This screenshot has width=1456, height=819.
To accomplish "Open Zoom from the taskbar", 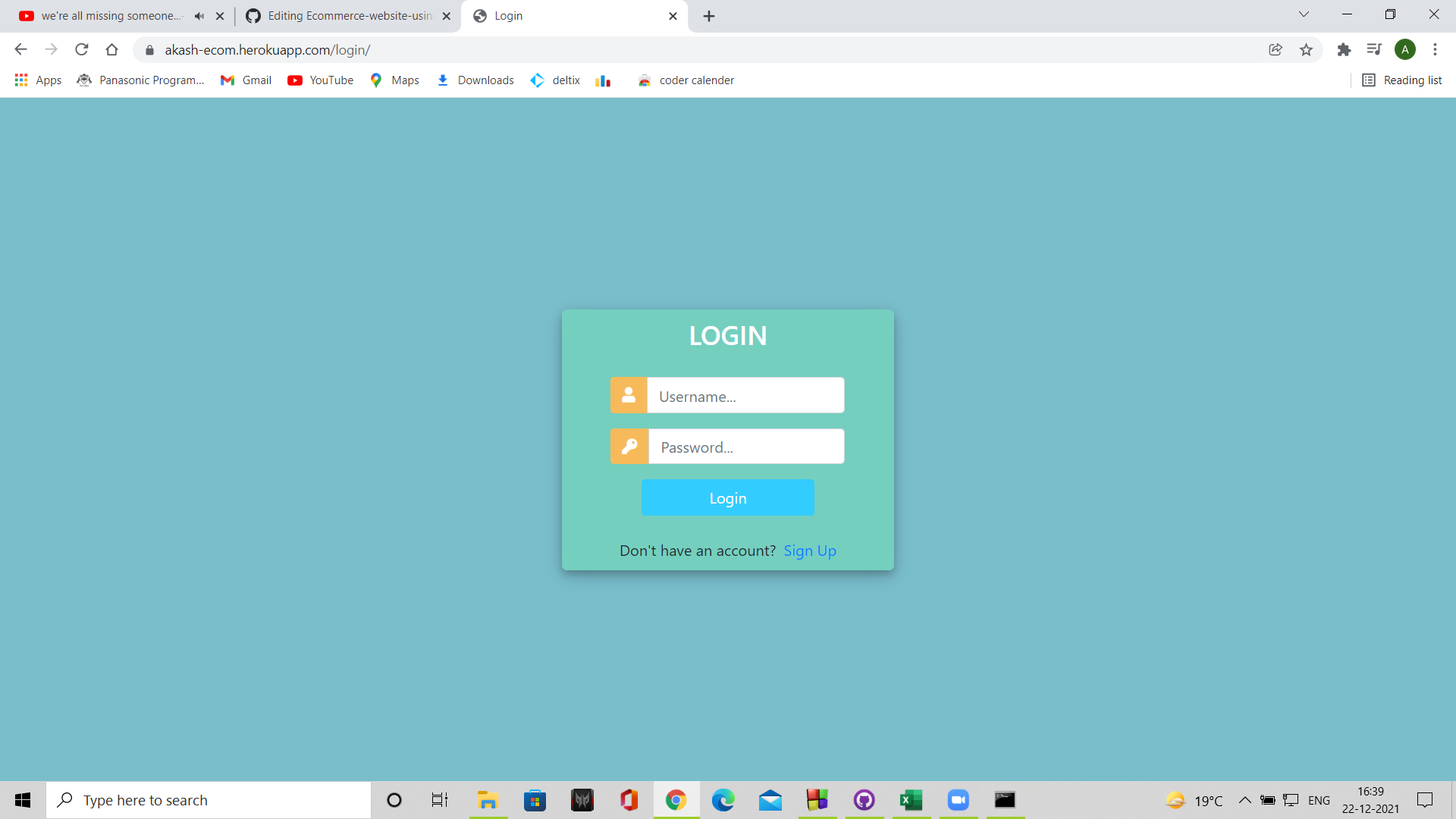I will click(958, 800).
